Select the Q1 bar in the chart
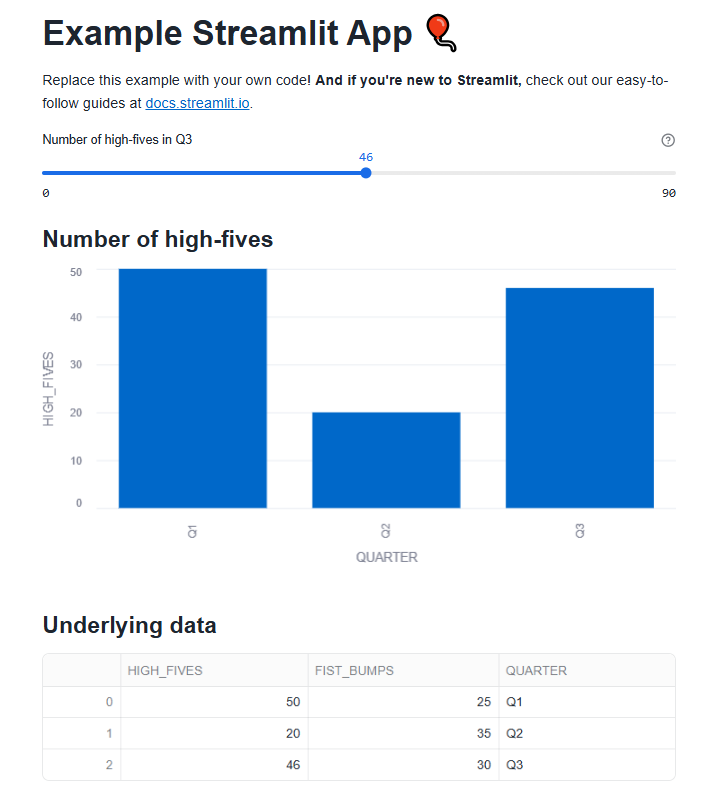This screenshot has width=710, height=800. point(192,385)
